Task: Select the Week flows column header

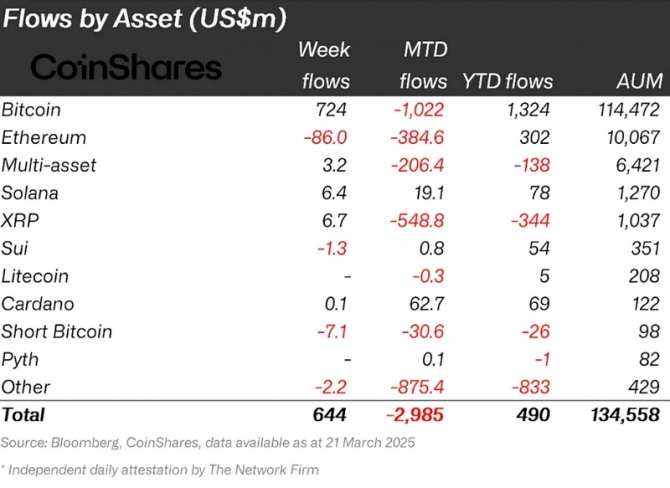Action: tap(324, 65)
